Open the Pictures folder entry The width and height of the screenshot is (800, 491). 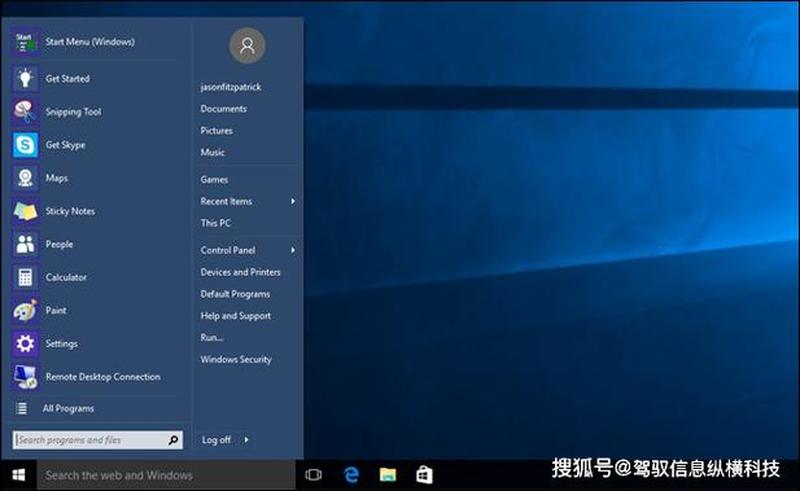[216, 131]
